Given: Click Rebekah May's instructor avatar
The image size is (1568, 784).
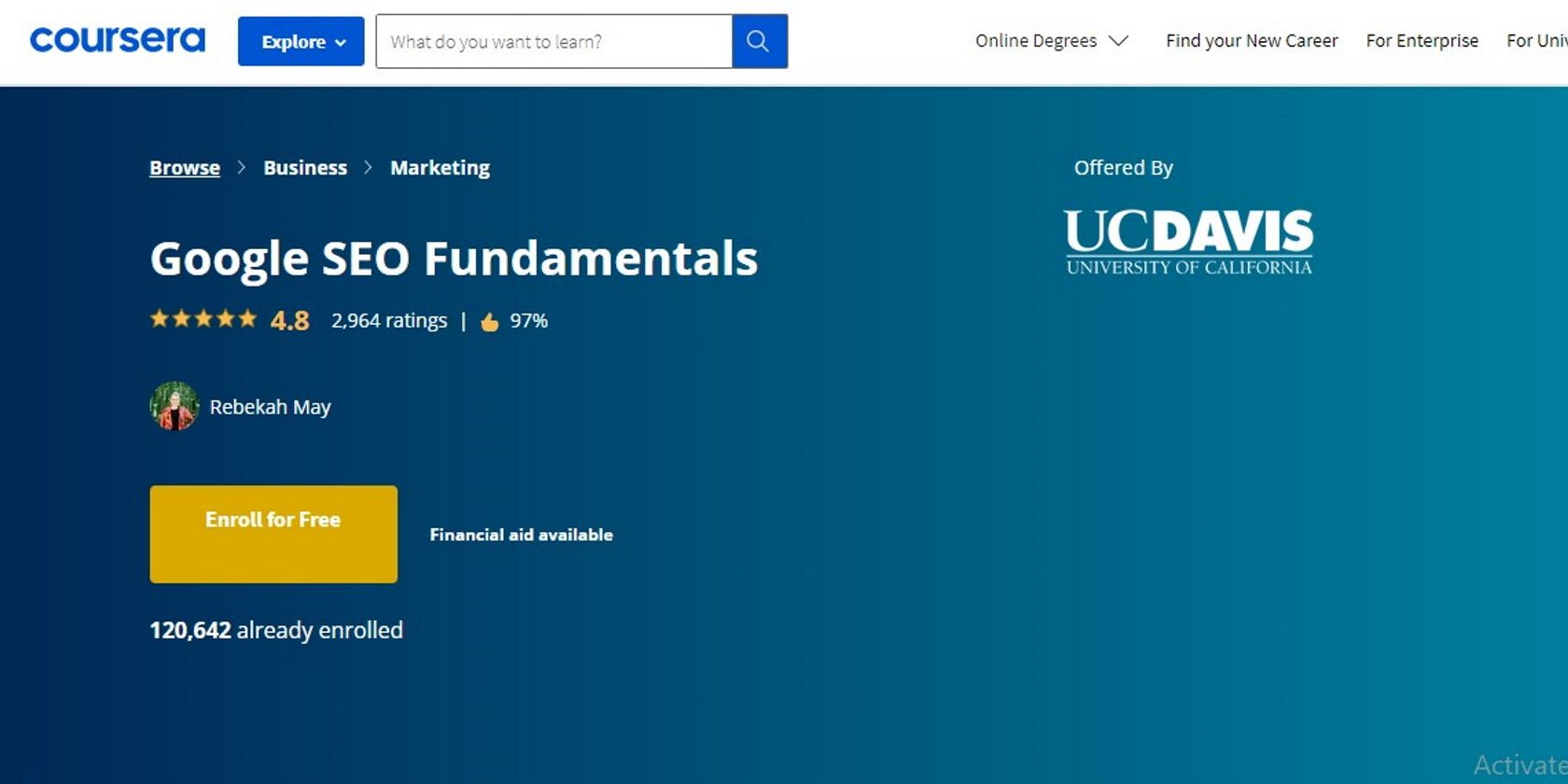Looking at the screenshot, I should (x=175, y=407).
